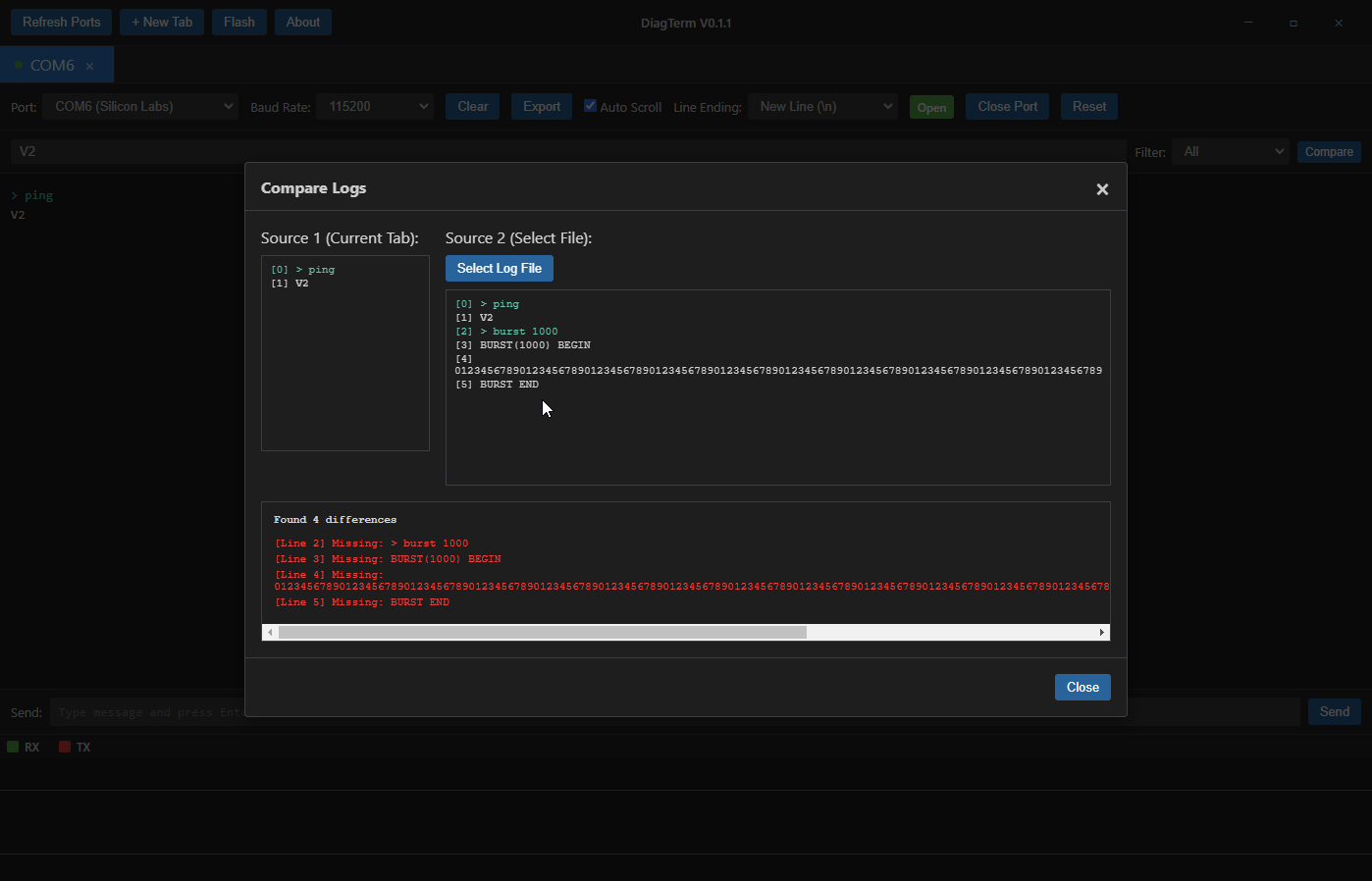
Task: Minimize the DiagTerm window
Action: pos(1248,23)
